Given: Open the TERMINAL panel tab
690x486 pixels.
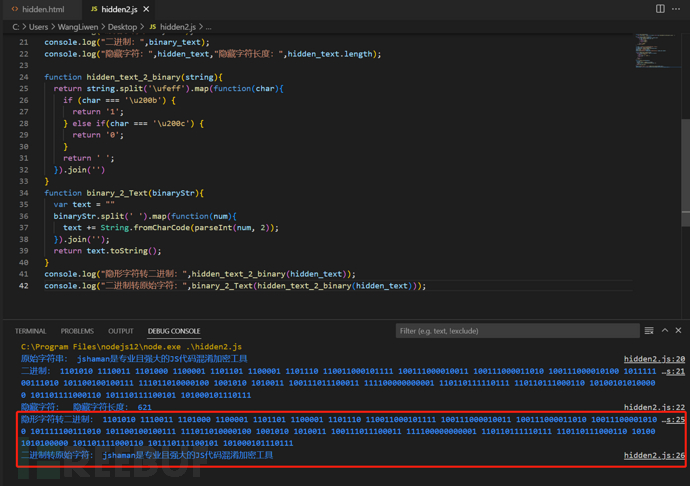Looking at the screenshot, I should 30,331.
